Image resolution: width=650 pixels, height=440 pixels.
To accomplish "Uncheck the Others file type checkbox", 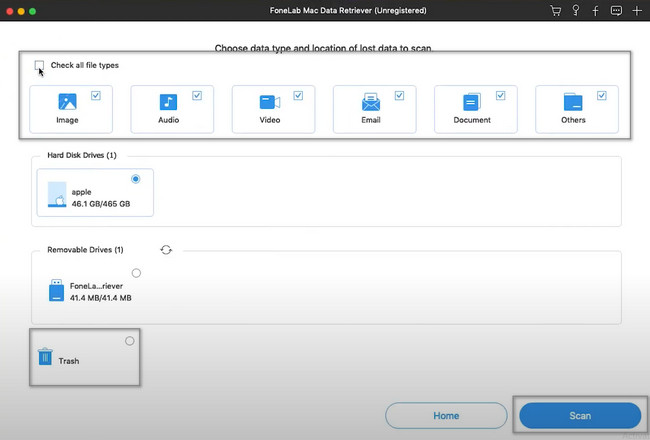I will pos(601,96).
